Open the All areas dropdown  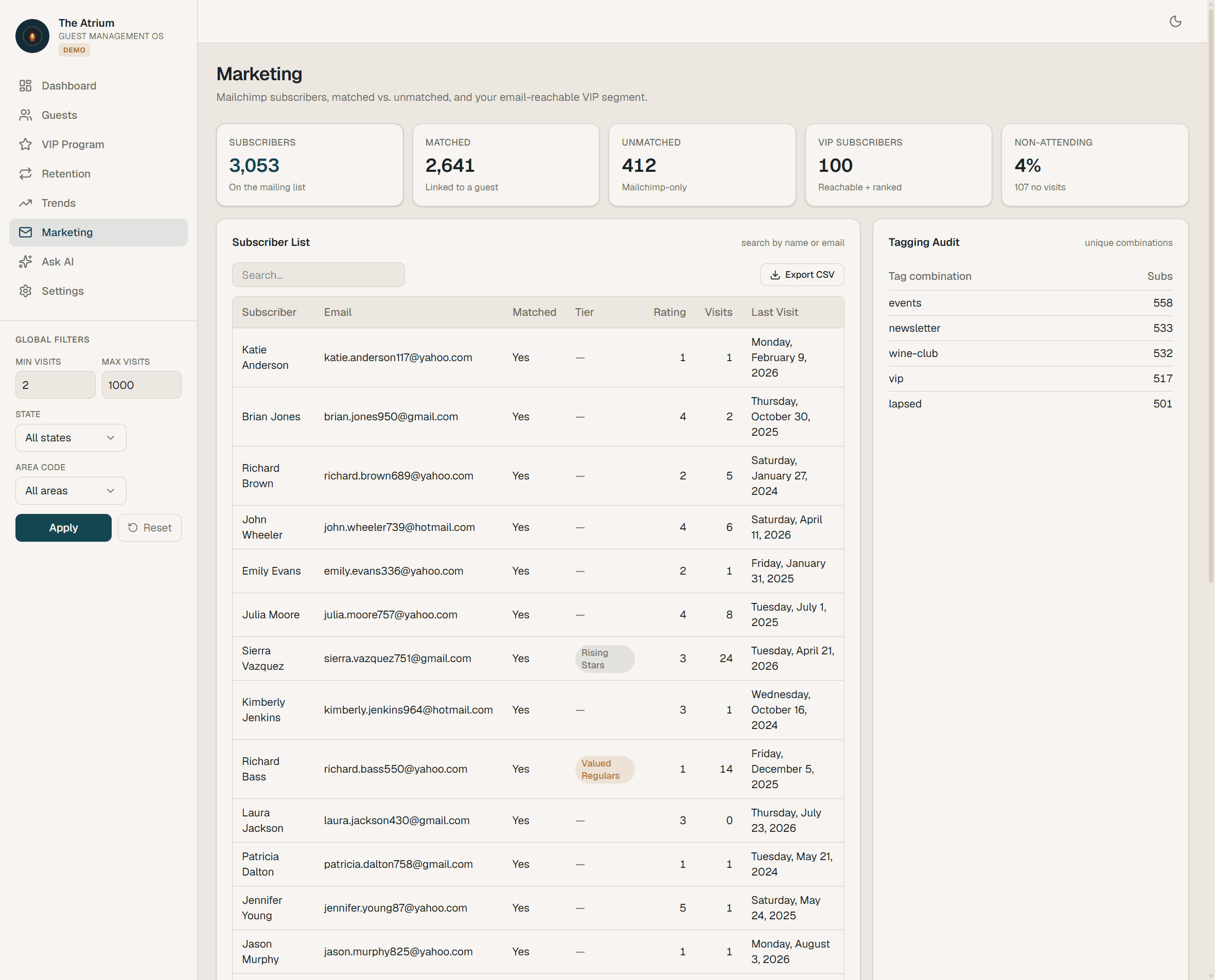71,491
